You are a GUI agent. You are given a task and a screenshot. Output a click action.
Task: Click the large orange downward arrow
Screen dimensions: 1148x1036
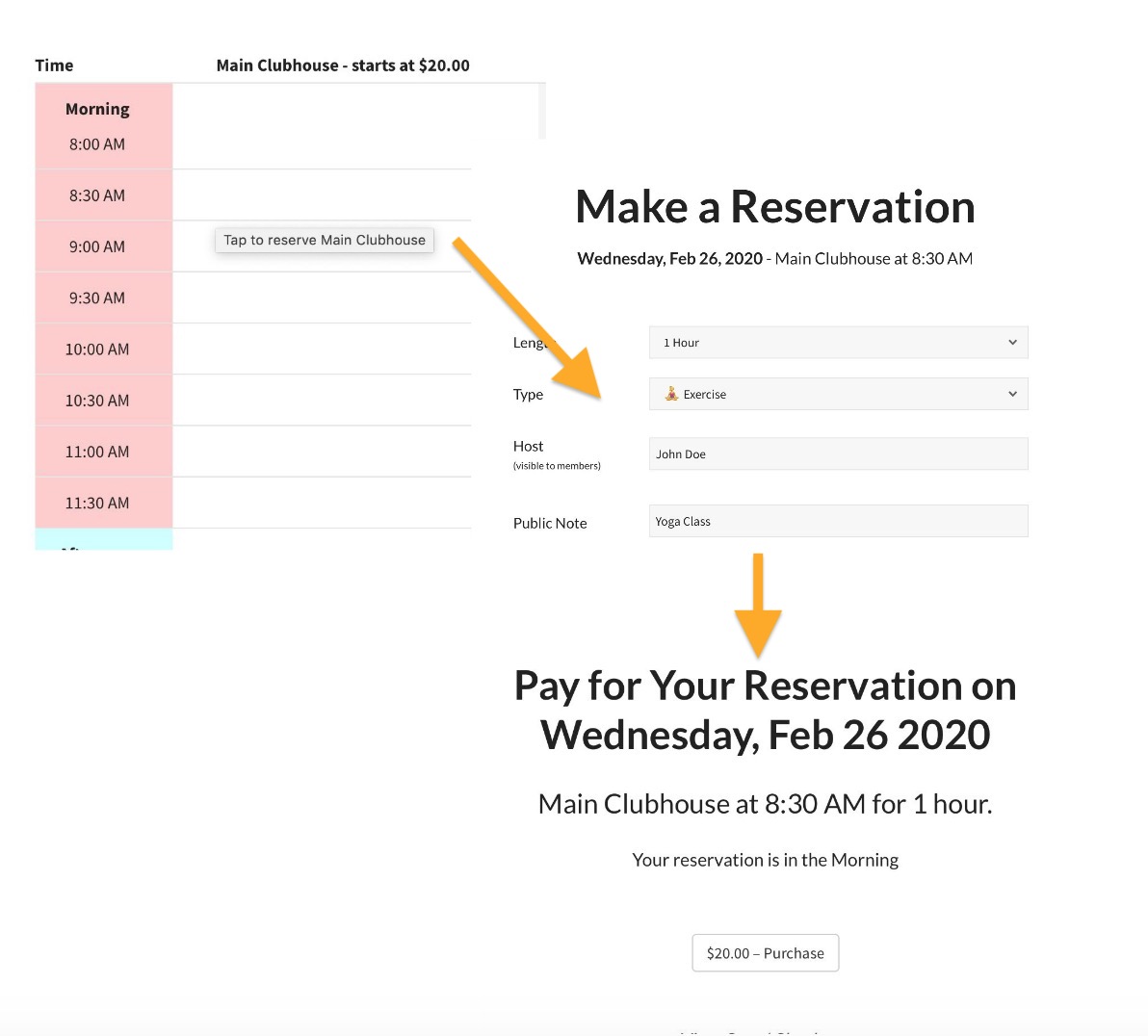click(x=758, y=607)
